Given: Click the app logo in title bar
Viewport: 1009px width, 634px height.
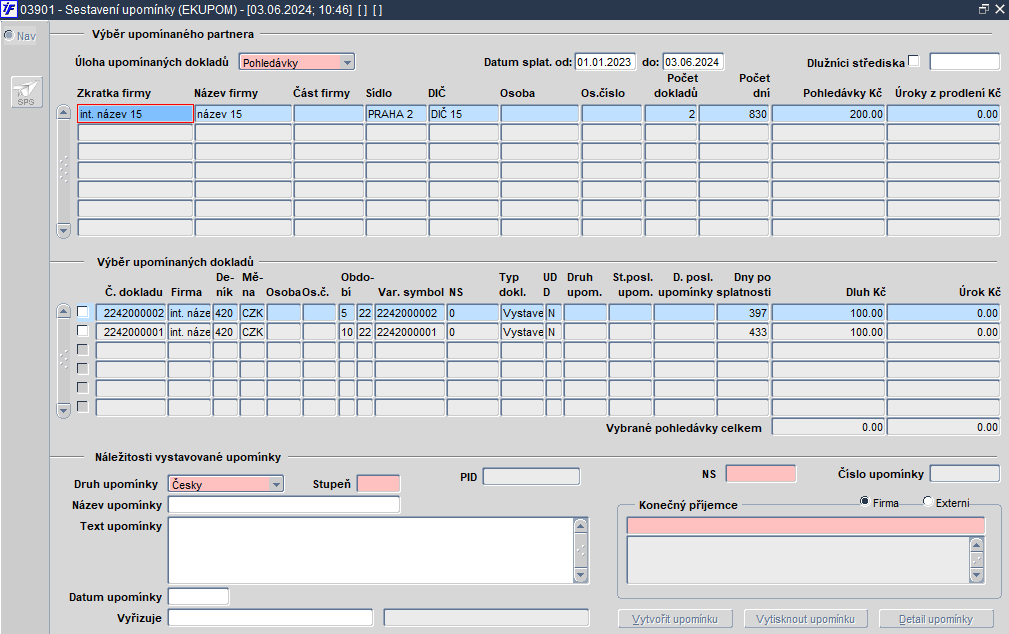Looking at the screenshot, I should point(9,10).
